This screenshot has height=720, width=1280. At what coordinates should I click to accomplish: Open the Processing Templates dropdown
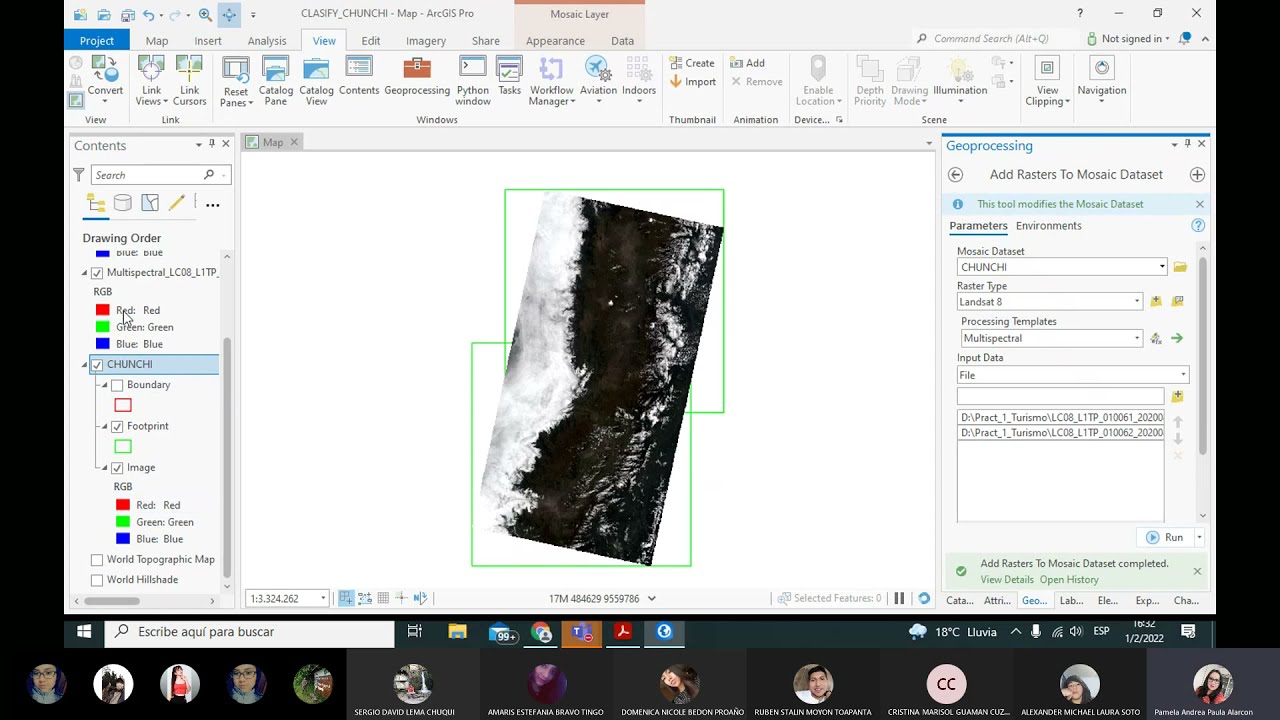(1137, 339)
